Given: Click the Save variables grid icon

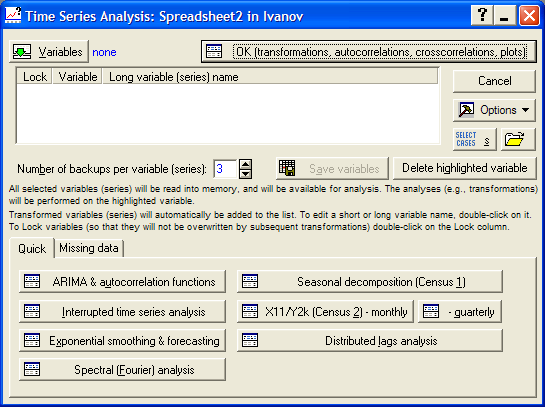Looking at the screenshot, I should 287,168.
